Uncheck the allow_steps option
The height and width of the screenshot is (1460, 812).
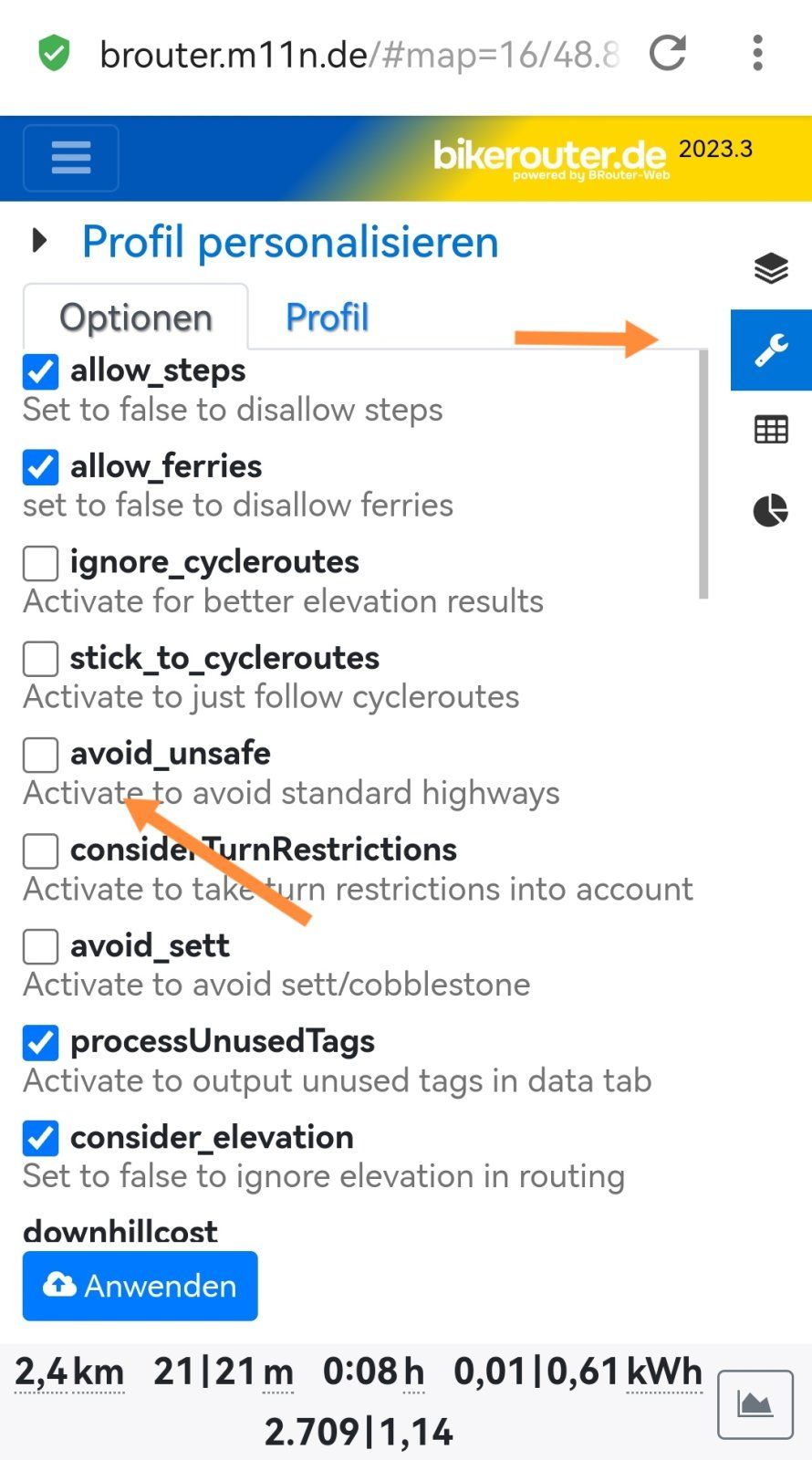pyautogui.click(x=41, y=371)
